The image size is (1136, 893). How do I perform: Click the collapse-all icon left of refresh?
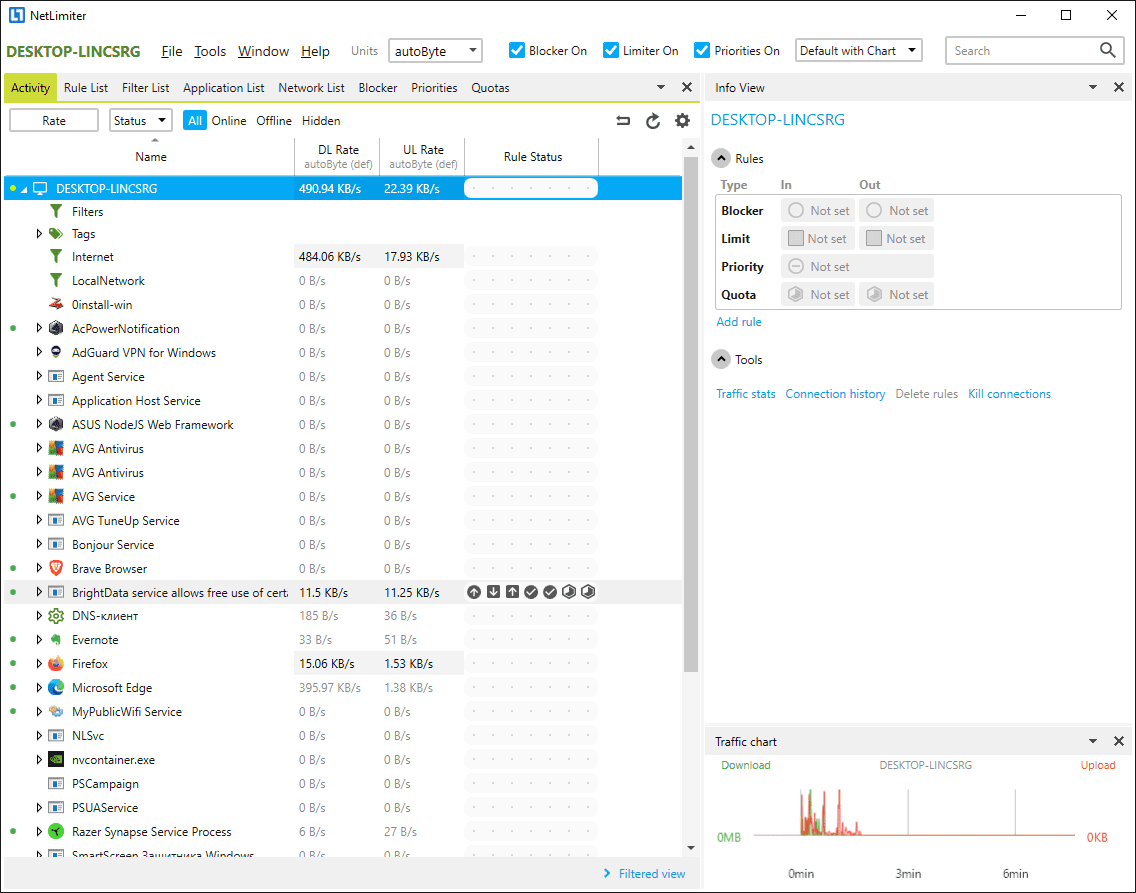[x=623, y=121]
